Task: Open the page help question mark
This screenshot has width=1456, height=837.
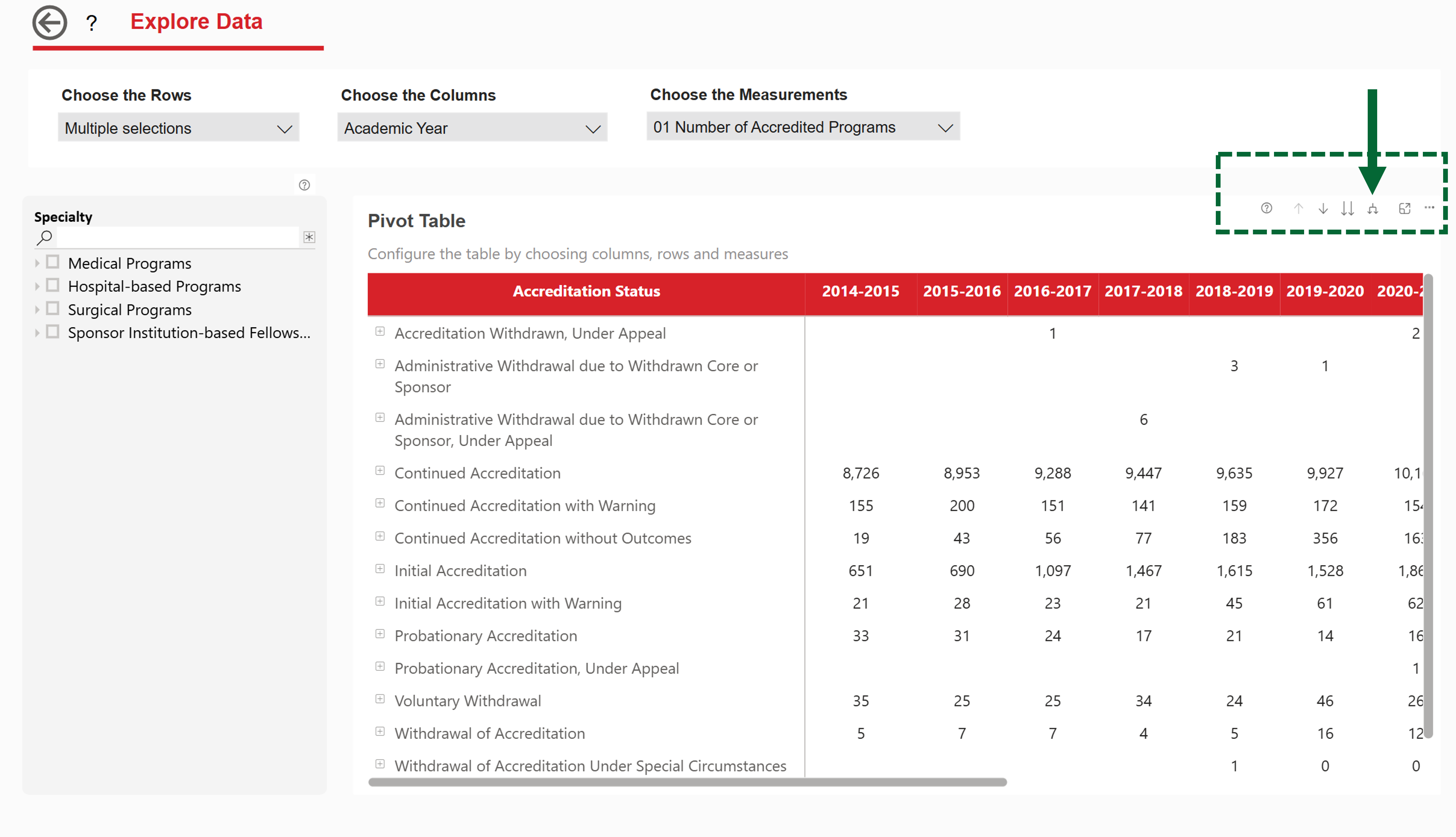Action: (x=91, y=24)
